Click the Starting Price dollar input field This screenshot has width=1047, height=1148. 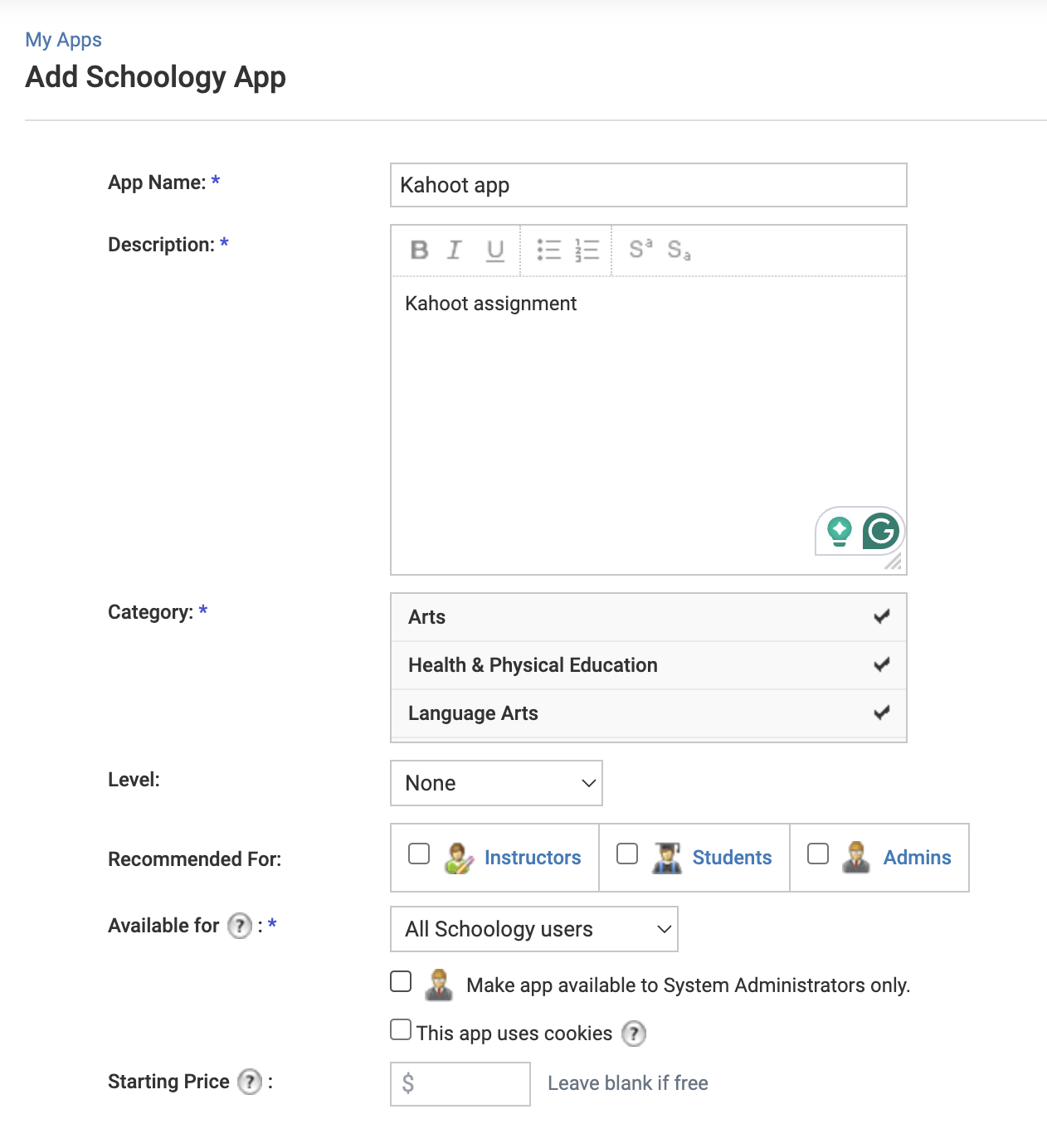pyautogui.click(x=460, y=1083)
